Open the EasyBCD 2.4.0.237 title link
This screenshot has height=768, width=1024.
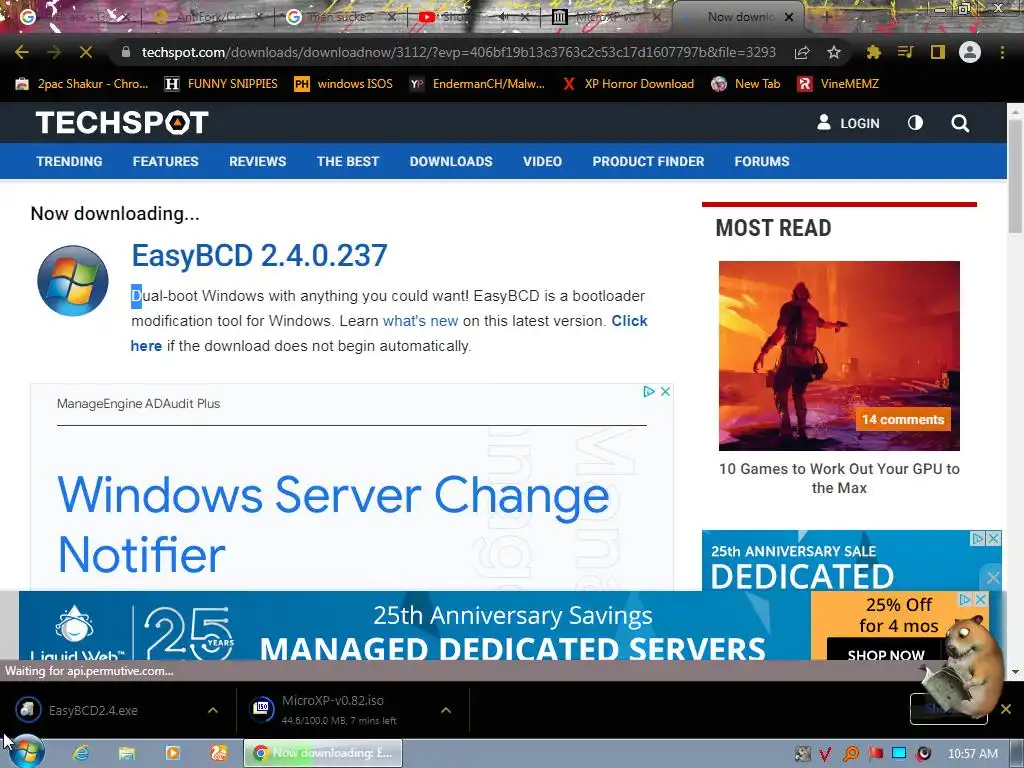[x=259, y=255]
